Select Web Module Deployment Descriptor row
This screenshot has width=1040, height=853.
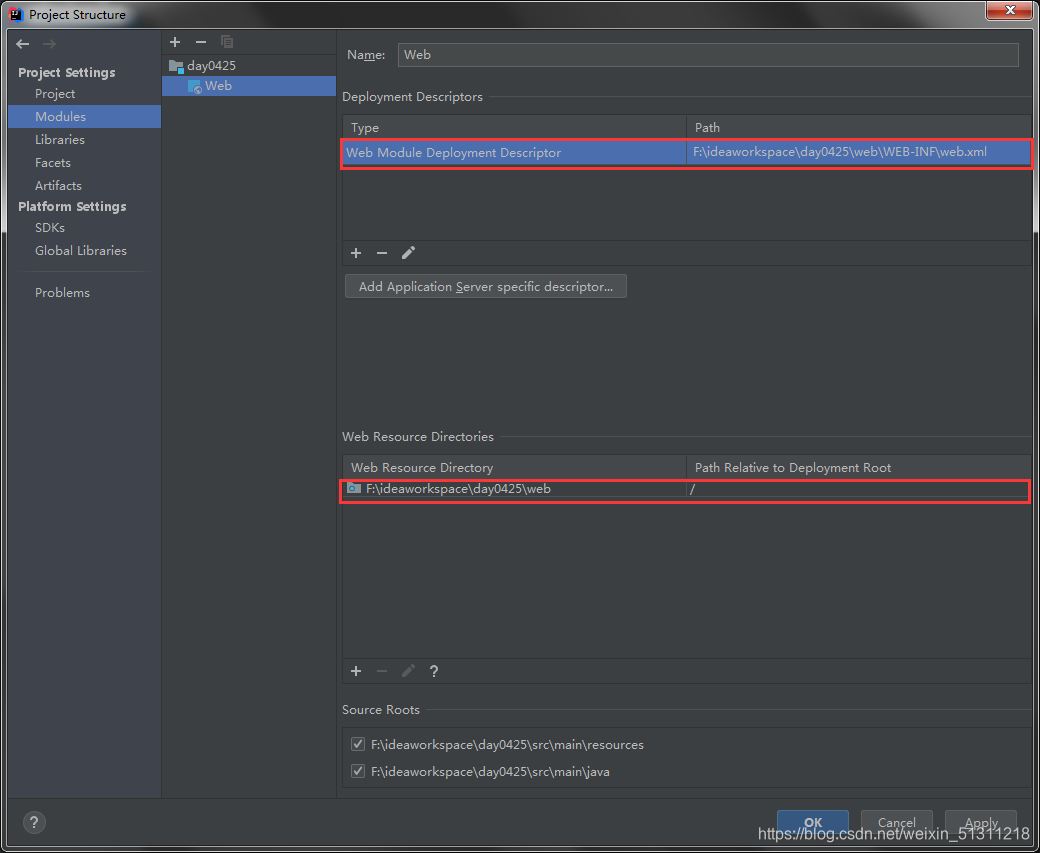[686, 153]
